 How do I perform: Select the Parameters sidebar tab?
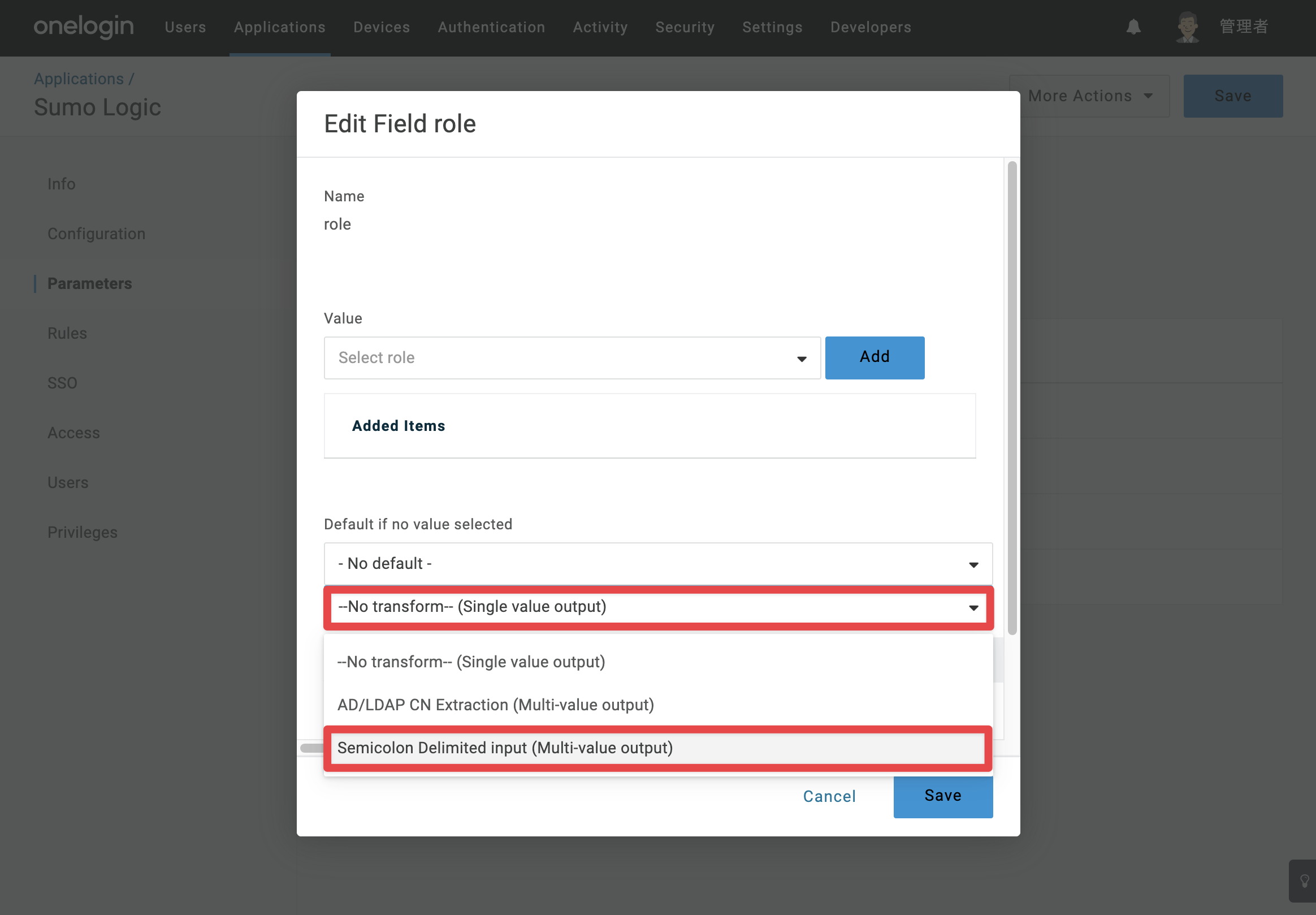(x=89, y=284)
